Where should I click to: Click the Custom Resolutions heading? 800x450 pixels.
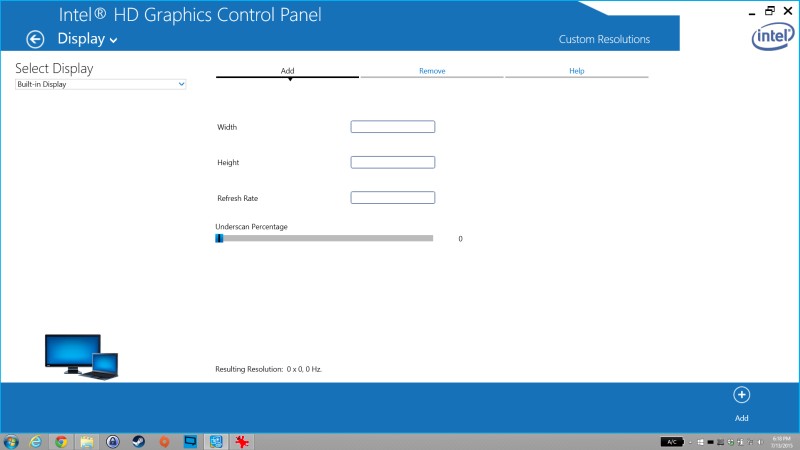click(x=604, y=39)
